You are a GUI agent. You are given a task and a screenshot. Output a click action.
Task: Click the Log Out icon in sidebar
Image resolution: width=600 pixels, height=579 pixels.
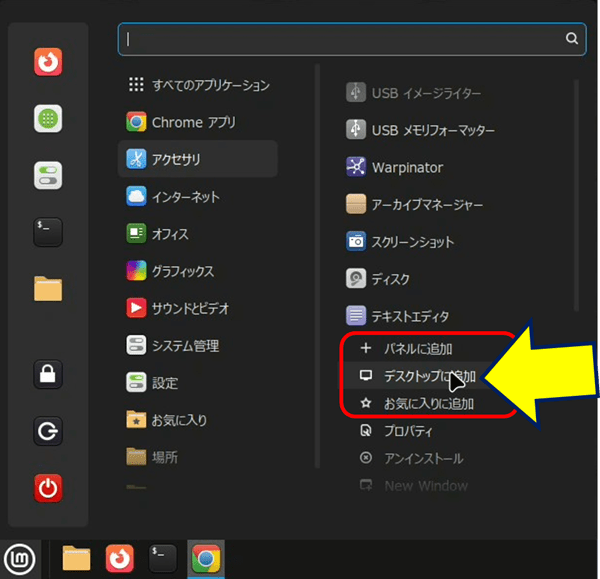[48, 431]
